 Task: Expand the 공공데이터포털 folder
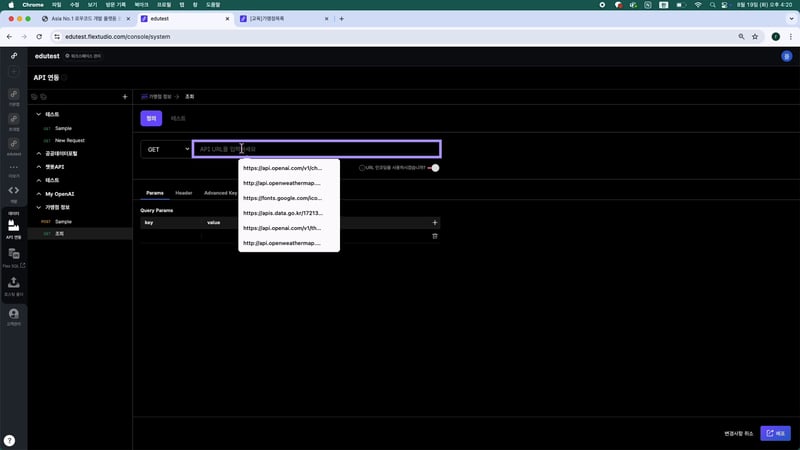tap(38, 153)
